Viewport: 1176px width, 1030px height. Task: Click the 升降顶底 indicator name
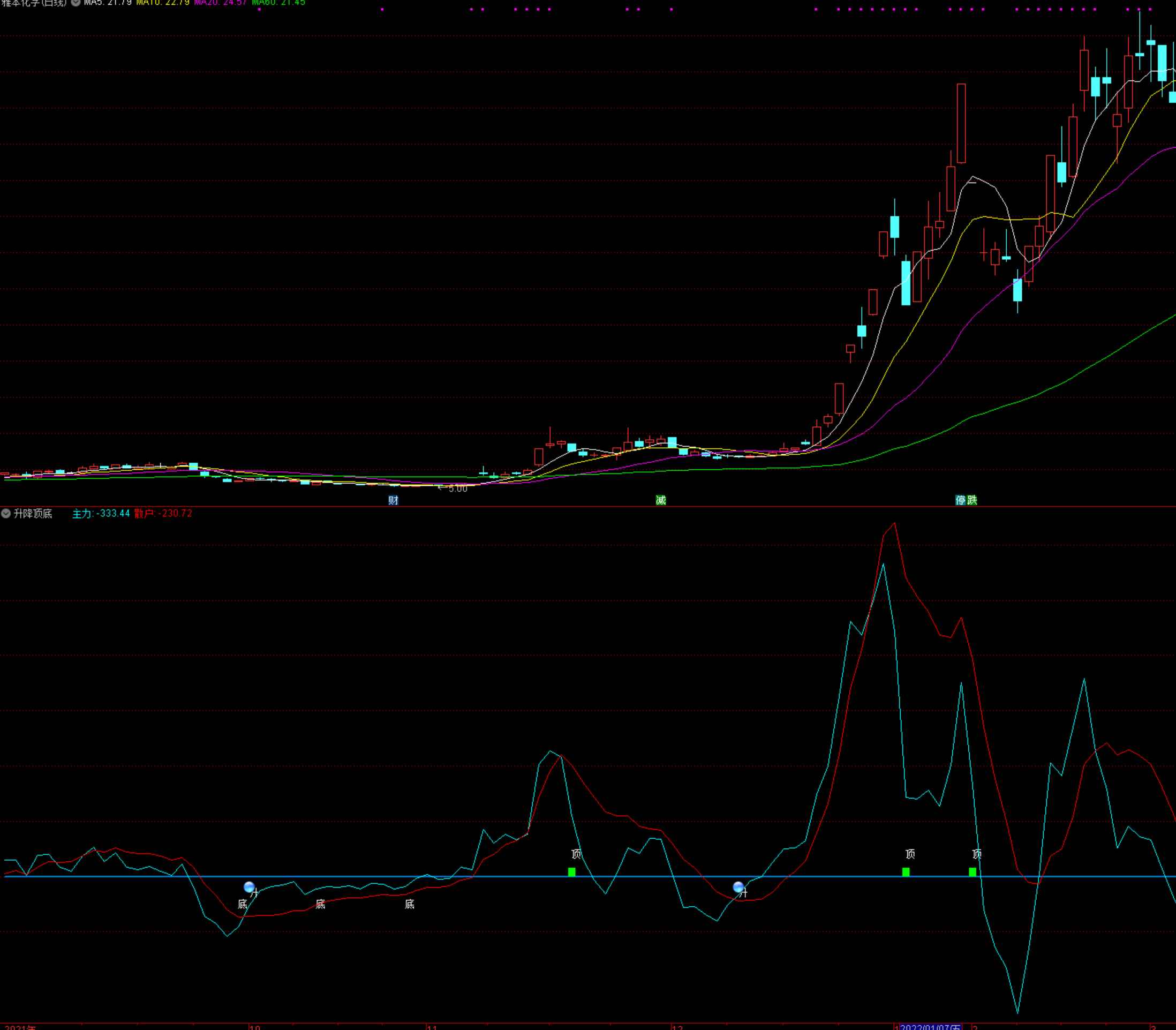tap(33, 513)
